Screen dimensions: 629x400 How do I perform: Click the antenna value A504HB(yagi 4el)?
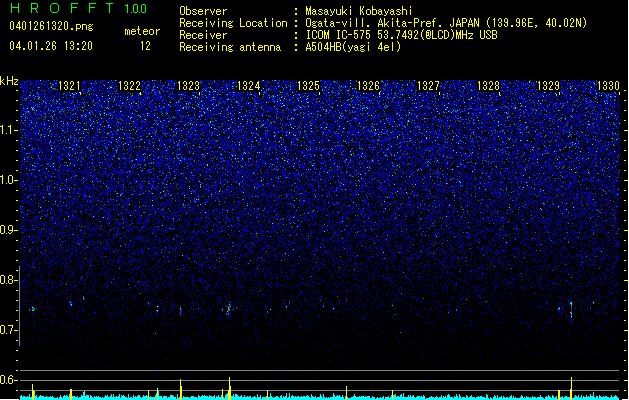point(353,47)
